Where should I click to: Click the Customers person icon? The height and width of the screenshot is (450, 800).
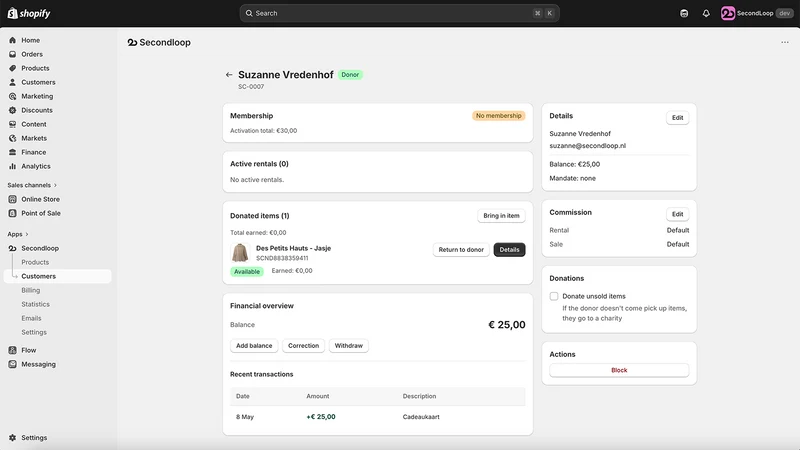12,82
